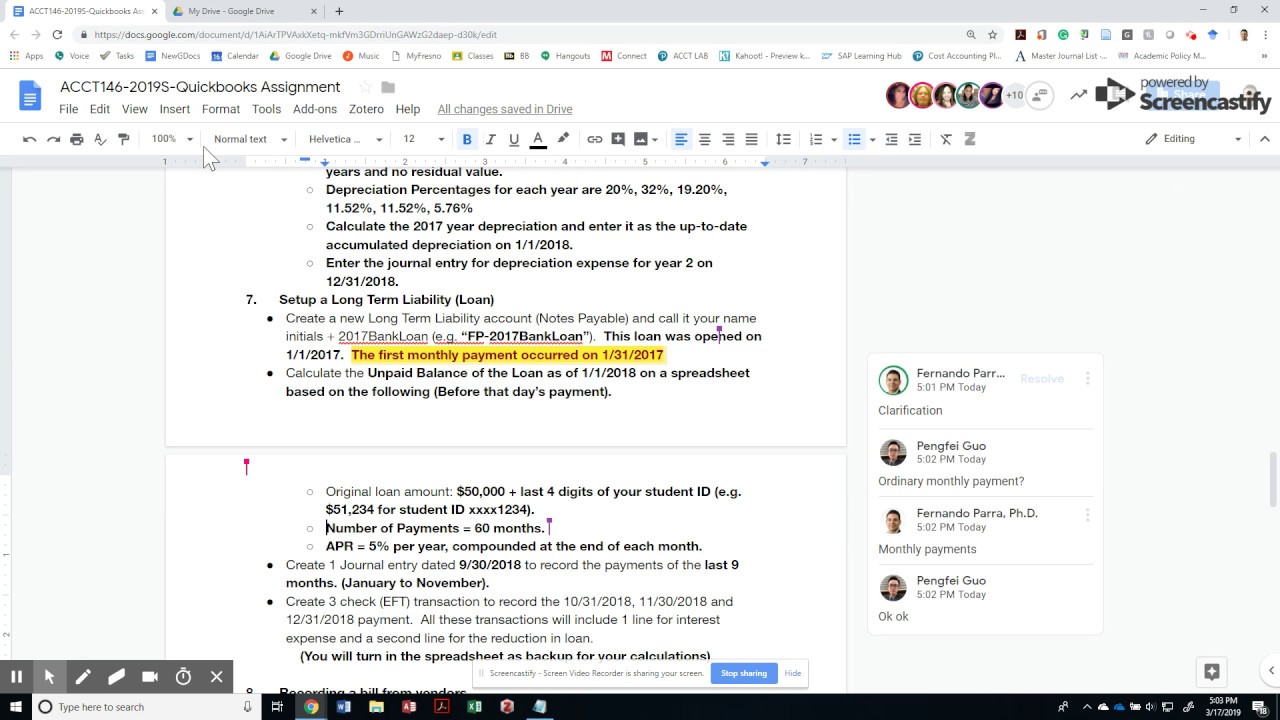Reload the page
This screenshot has width=1280, height=720.
(57, 34)
